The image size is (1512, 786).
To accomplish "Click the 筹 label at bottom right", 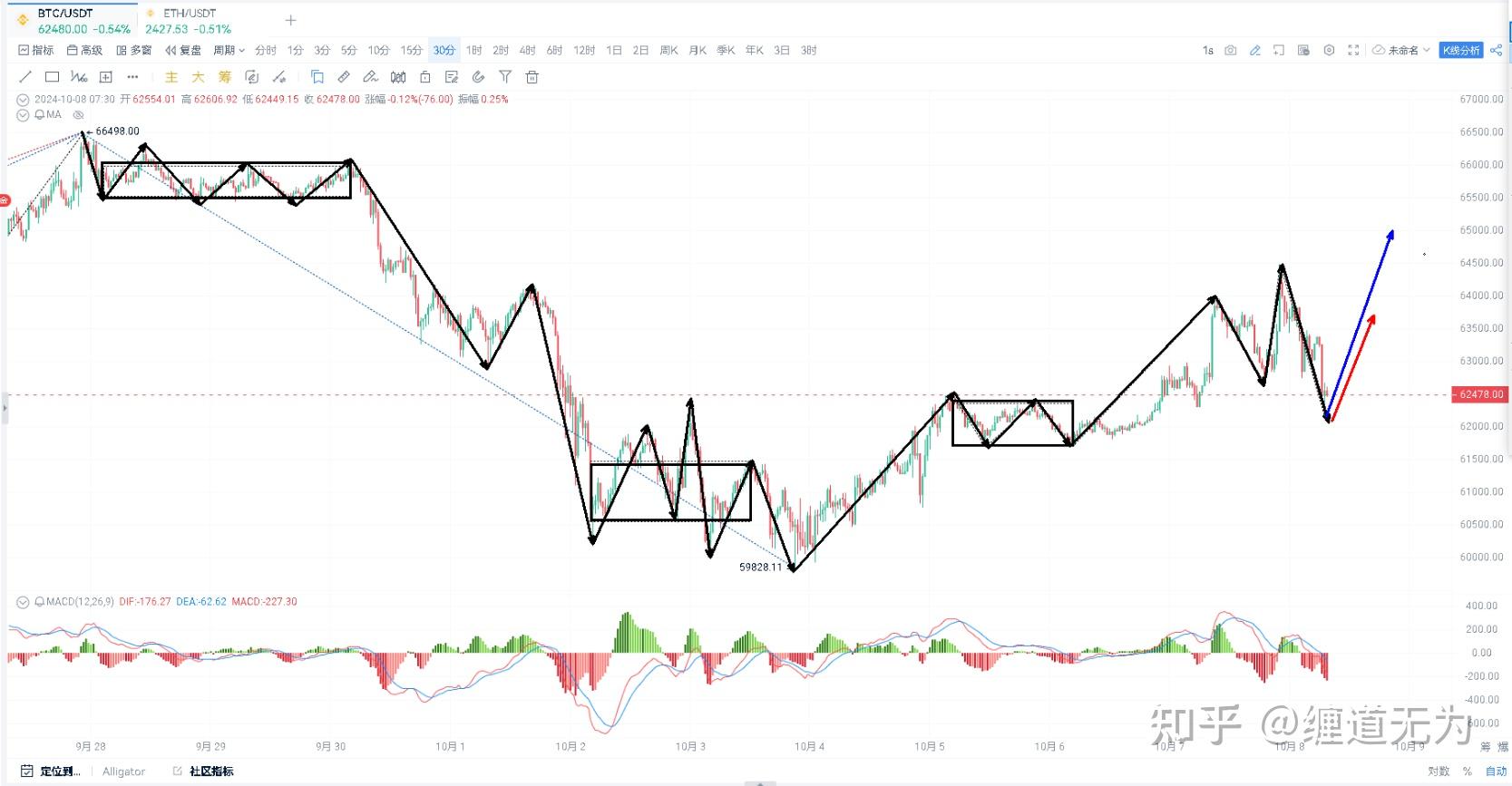I will [x=1485, y=747].
